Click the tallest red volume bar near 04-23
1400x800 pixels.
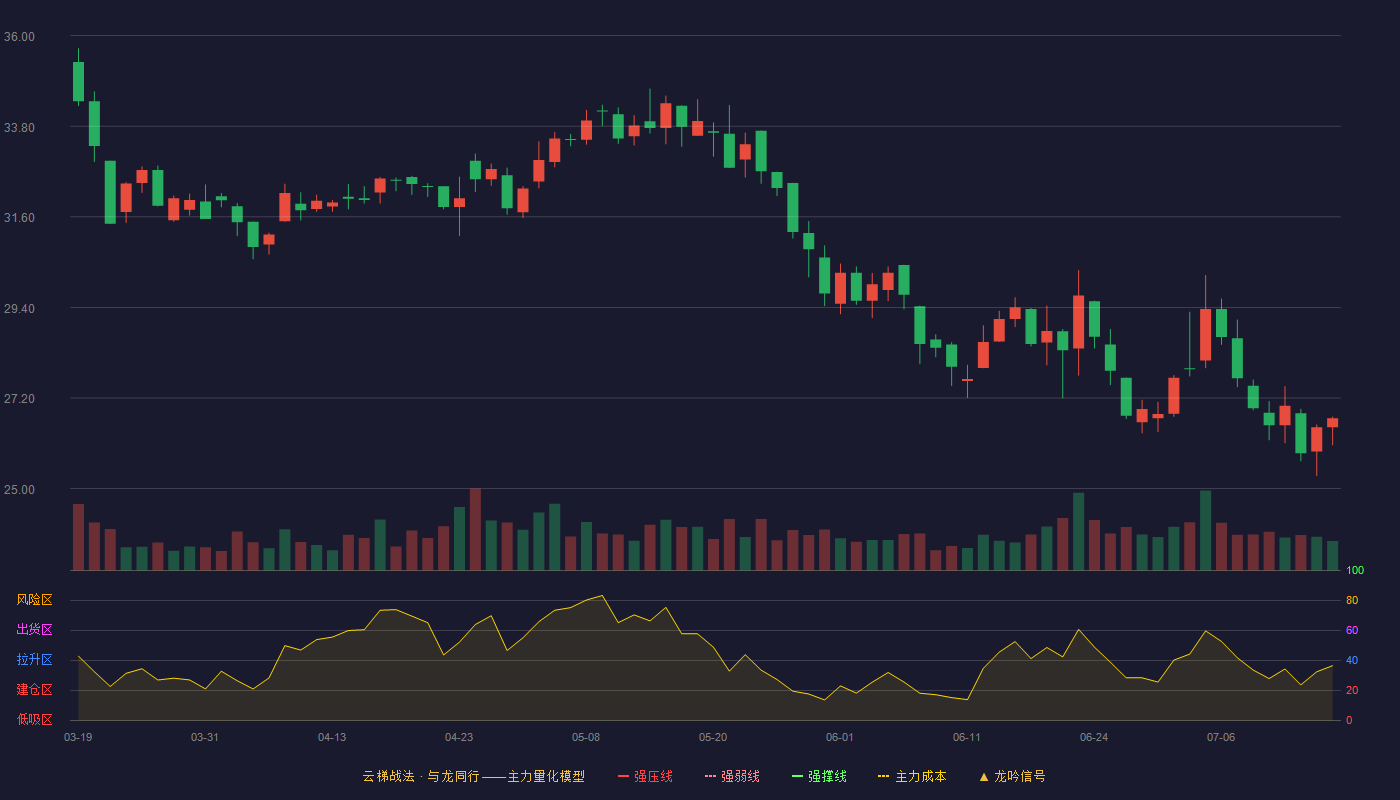pyautogui.click(x=475, y=529)
